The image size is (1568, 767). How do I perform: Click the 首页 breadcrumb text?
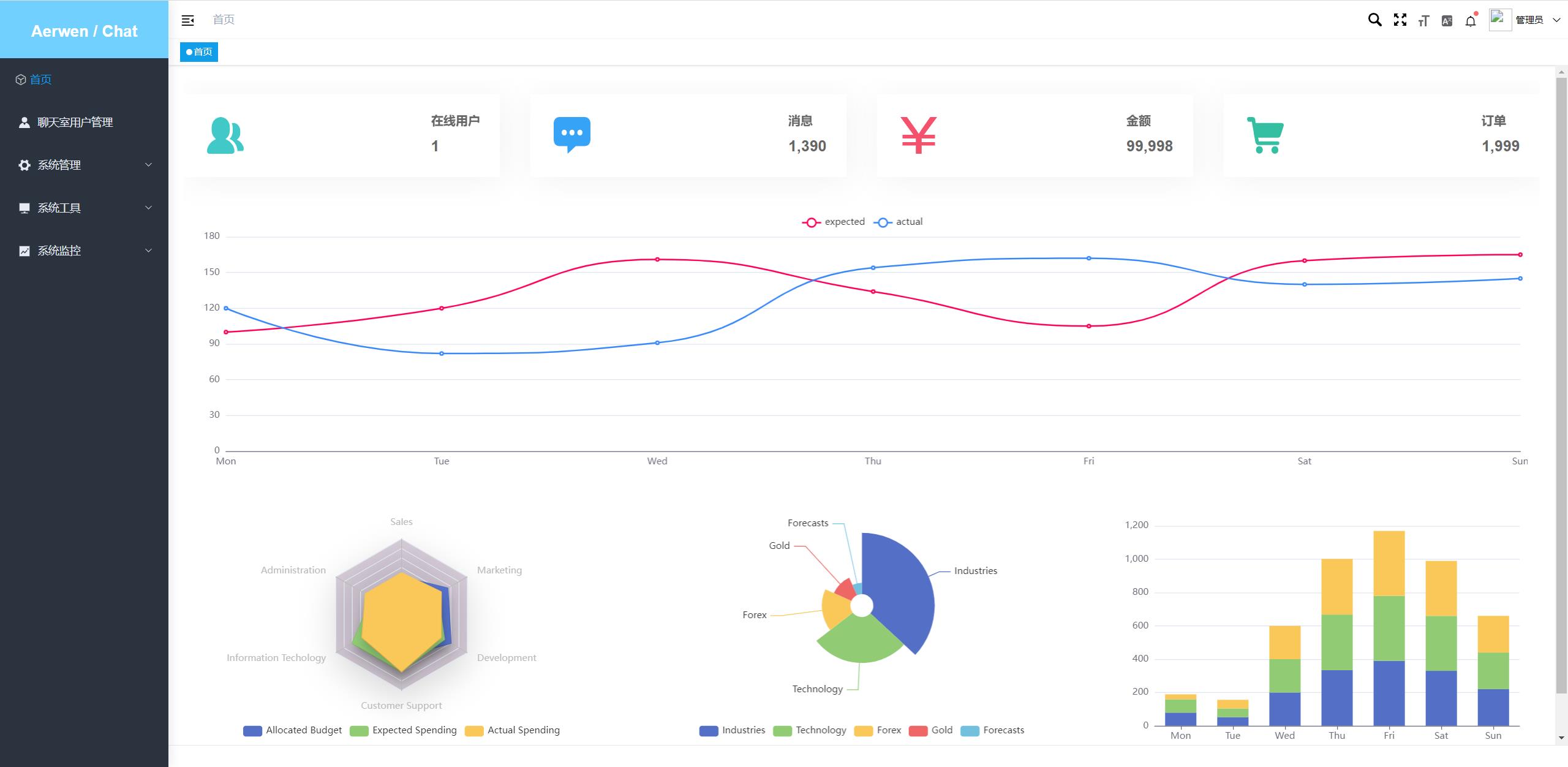(x=224, y=20)
